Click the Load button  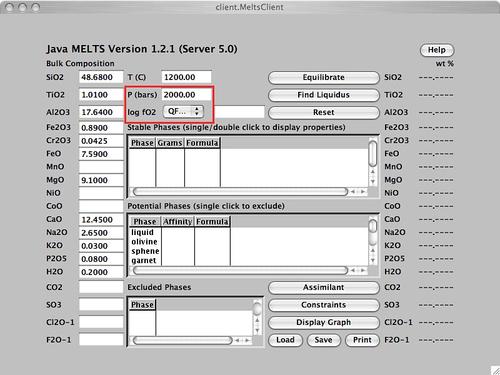[285, 340]
